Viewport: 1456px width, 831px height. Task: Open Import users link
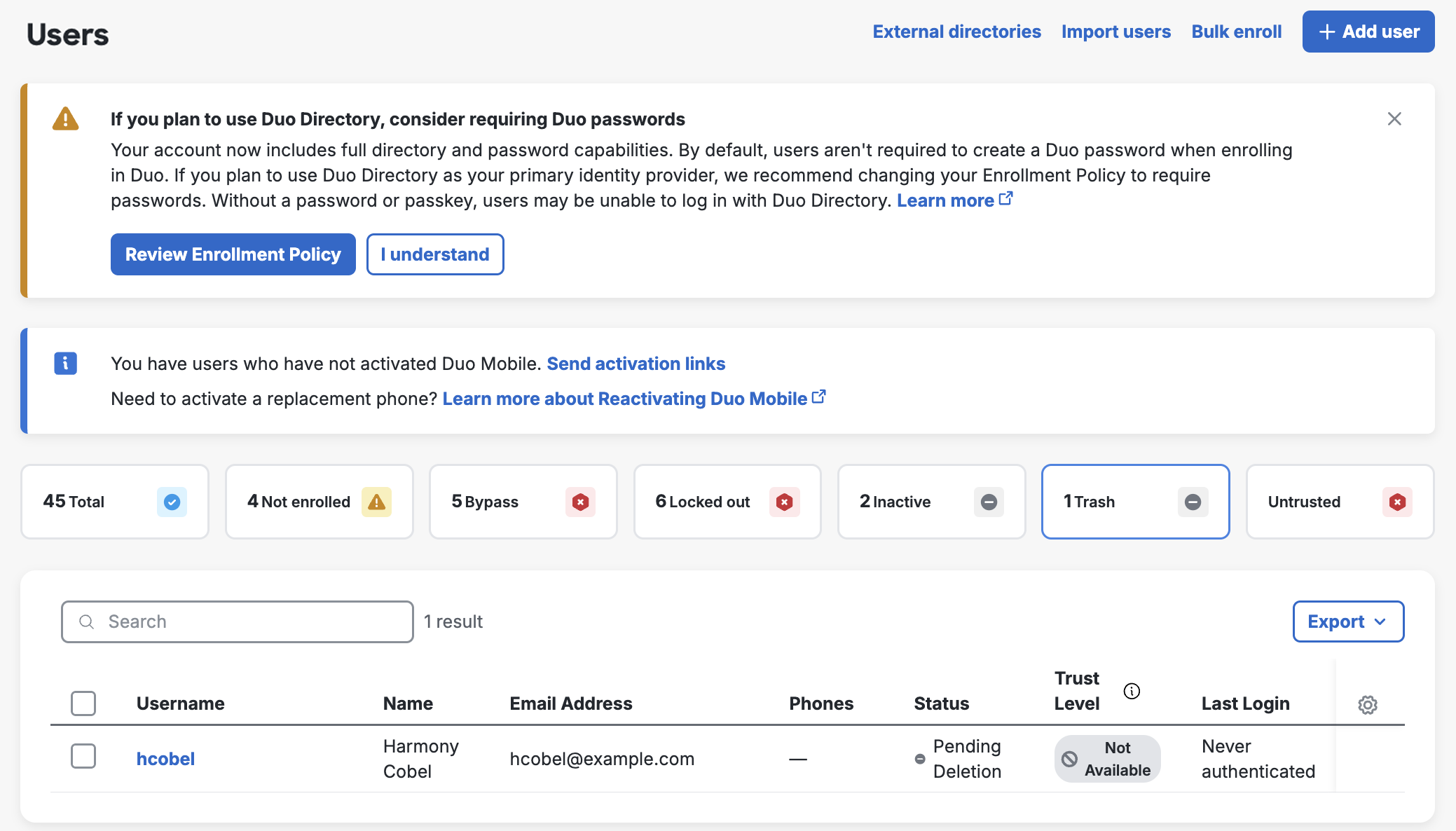pos(1116,32)
